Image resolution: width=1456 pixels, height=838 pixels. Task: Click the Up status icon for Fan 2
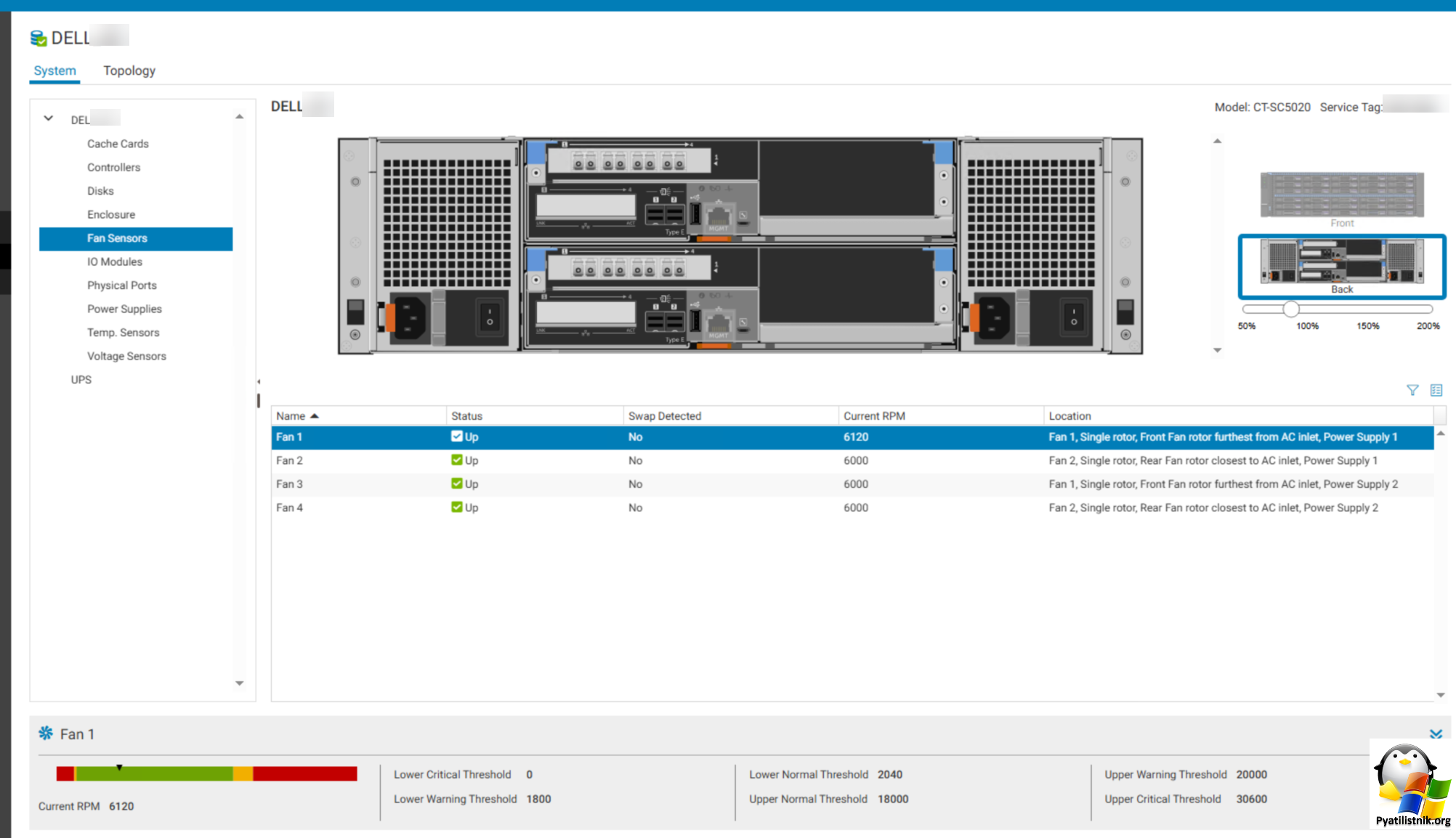coord(457,460)
